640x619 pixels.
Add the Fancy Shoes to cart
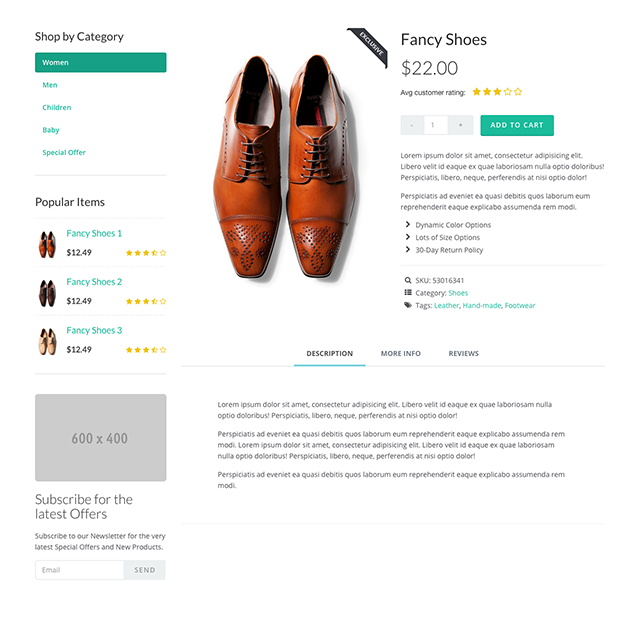[x=517, y=125]
